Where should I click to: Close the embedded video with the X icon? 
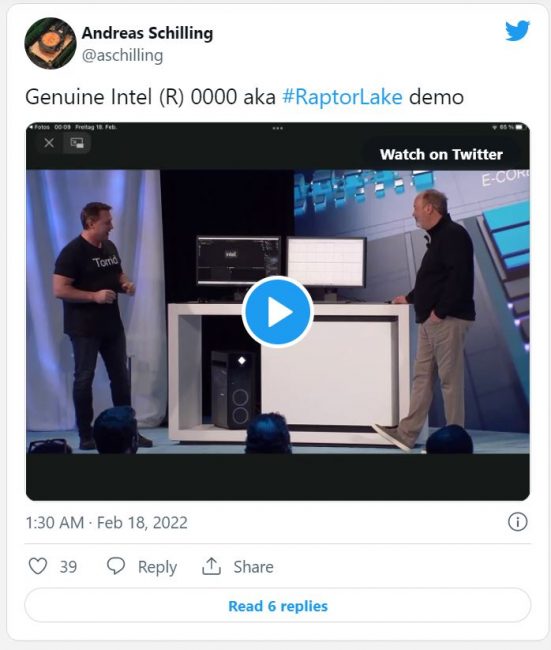pos(49,143)
